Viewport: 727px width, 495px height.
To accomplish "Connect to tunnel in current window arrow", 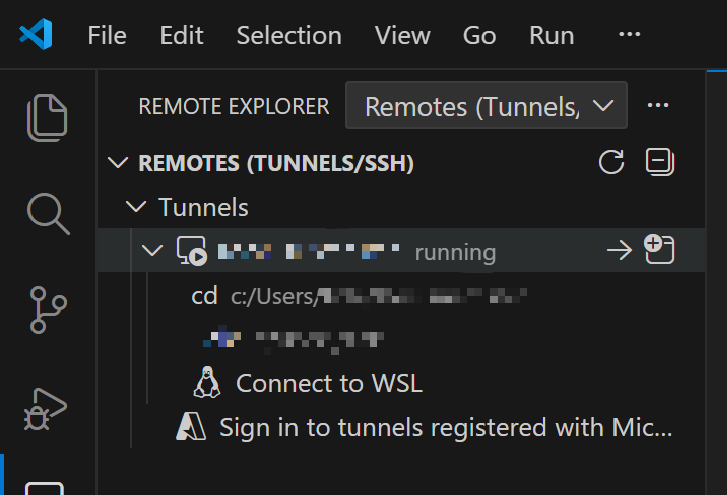I will click(620, 251).
